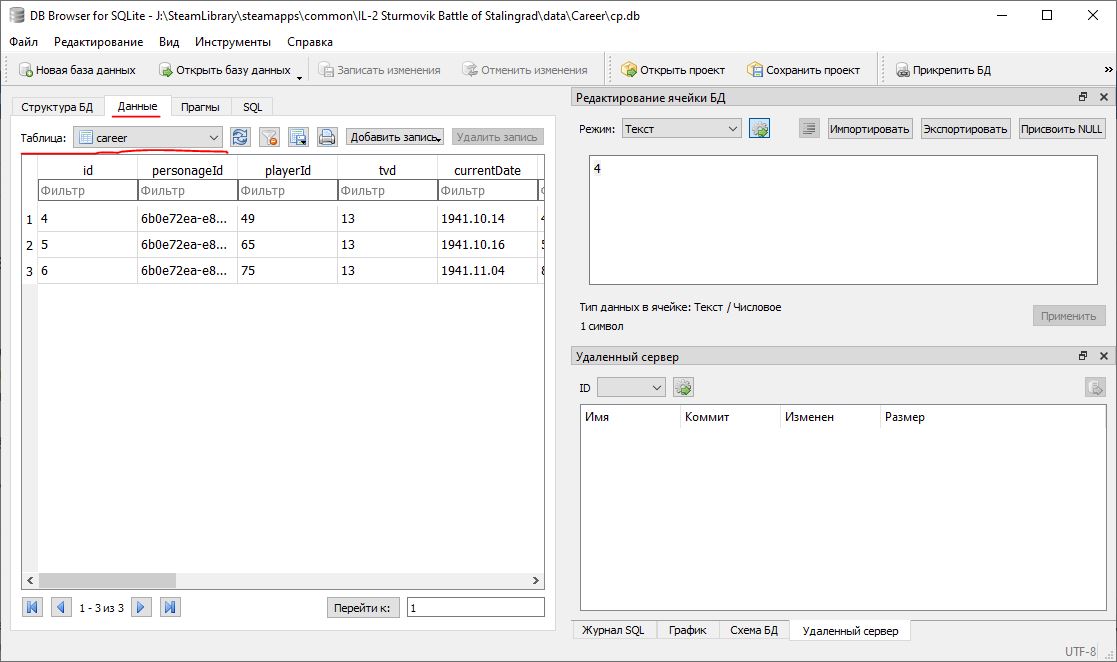Go to previous page icon
Image resolution: width=1117 pixels, height=662 pixels.
[x=61, y=607]
